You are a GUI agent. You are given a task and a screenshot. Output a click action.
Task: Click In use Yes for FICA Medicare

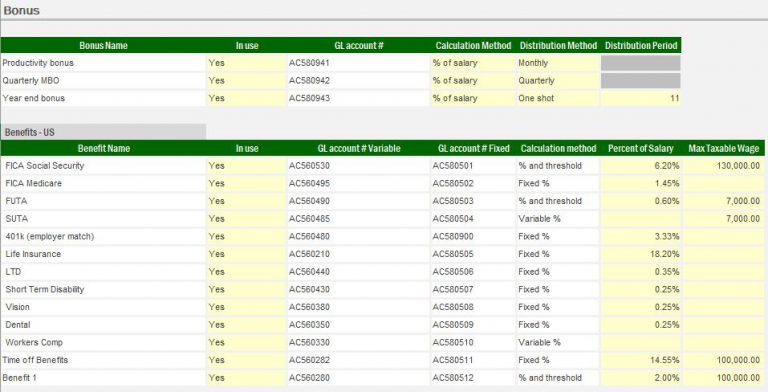246,184
